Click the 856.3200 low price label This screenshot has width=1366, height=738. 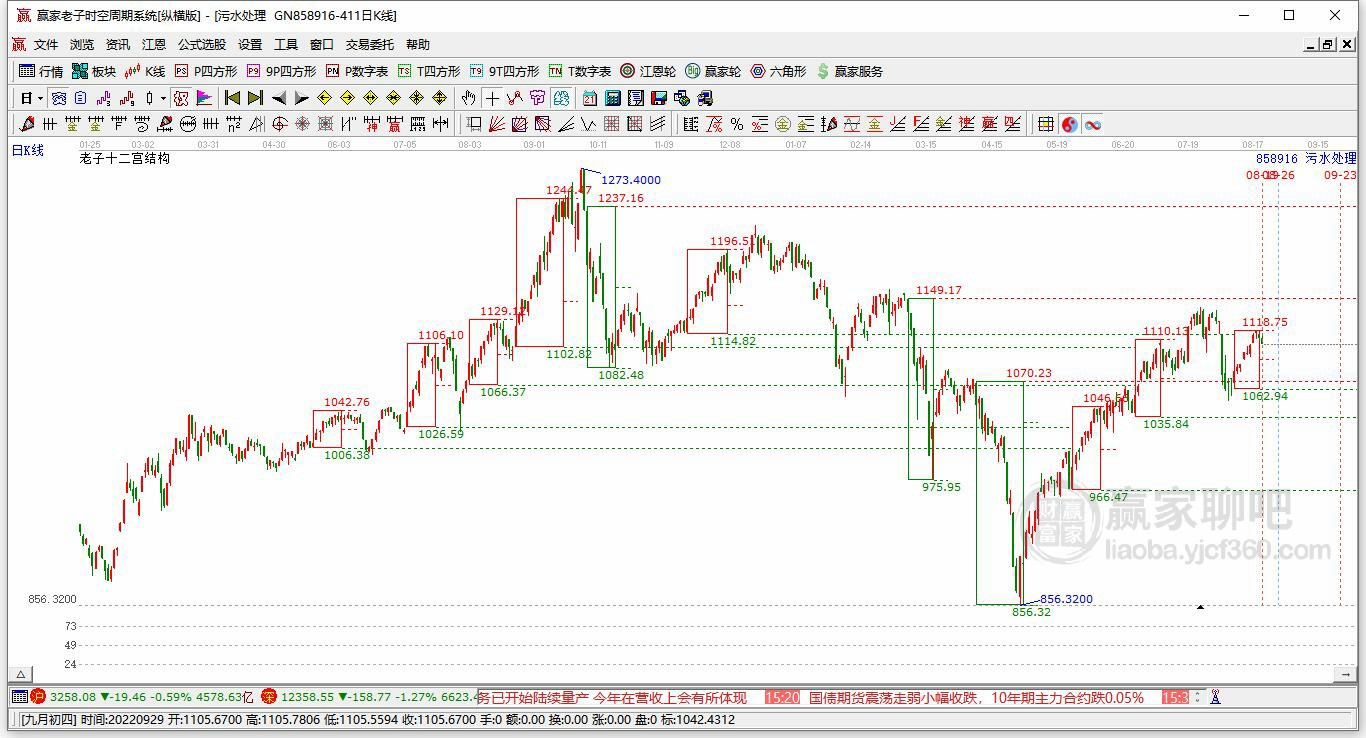pos(1066,599)
